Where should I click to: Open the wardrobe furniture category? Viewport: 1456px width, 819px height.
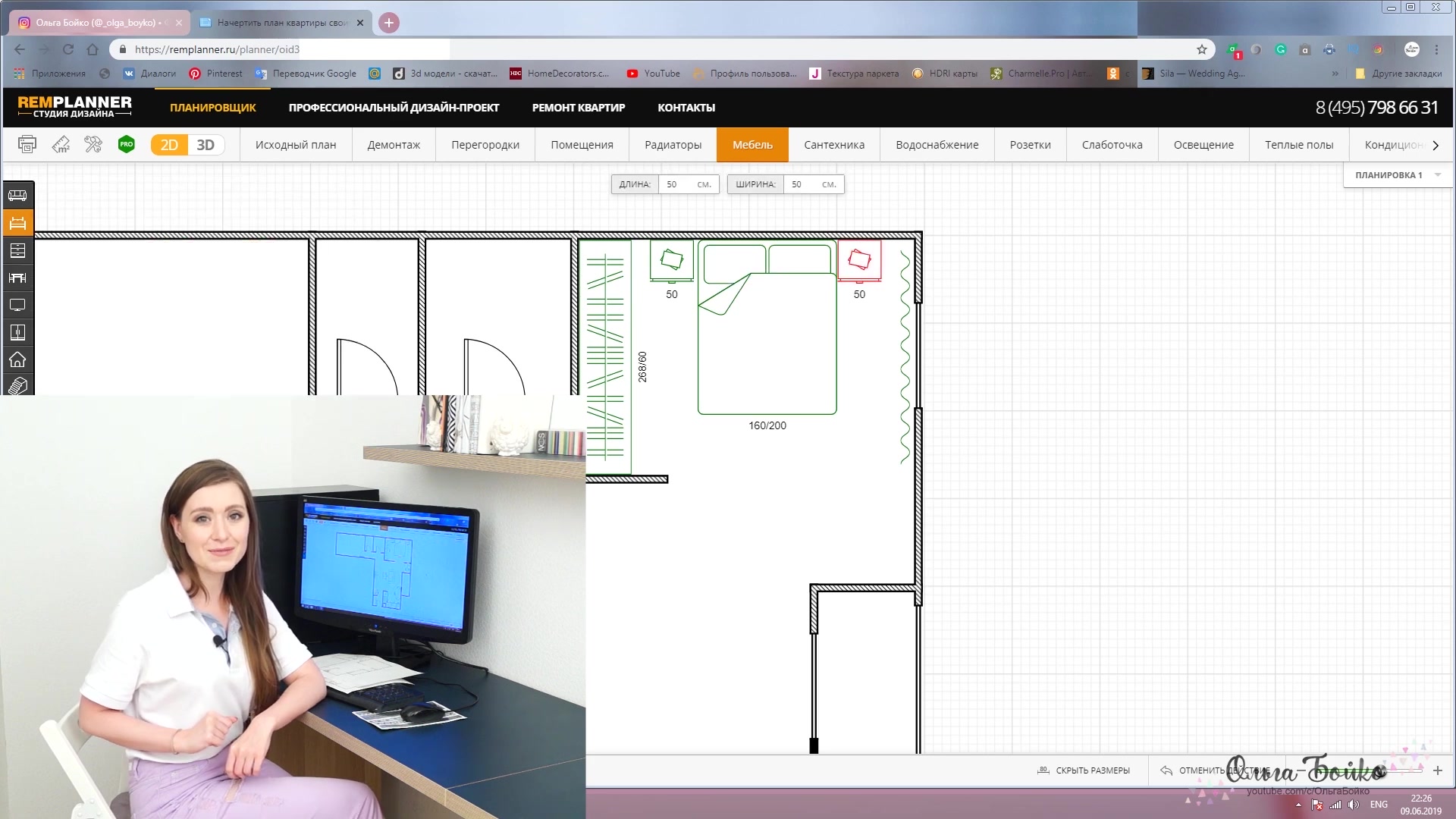(17, 332)
